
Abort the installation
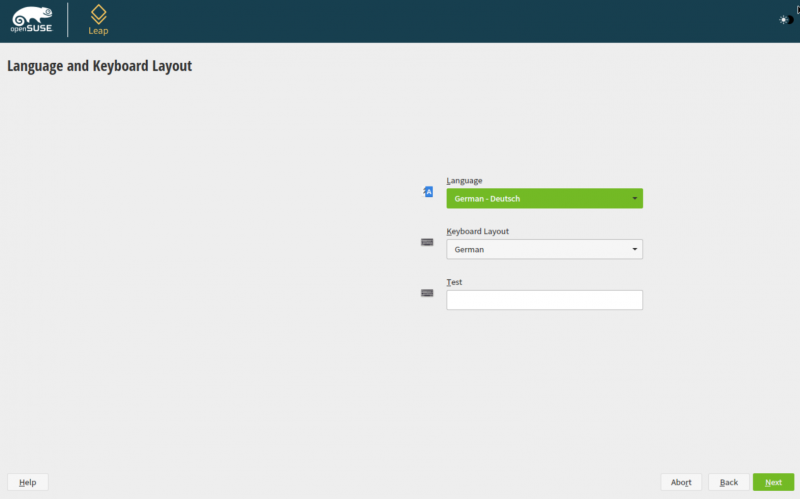coord(681,482)
